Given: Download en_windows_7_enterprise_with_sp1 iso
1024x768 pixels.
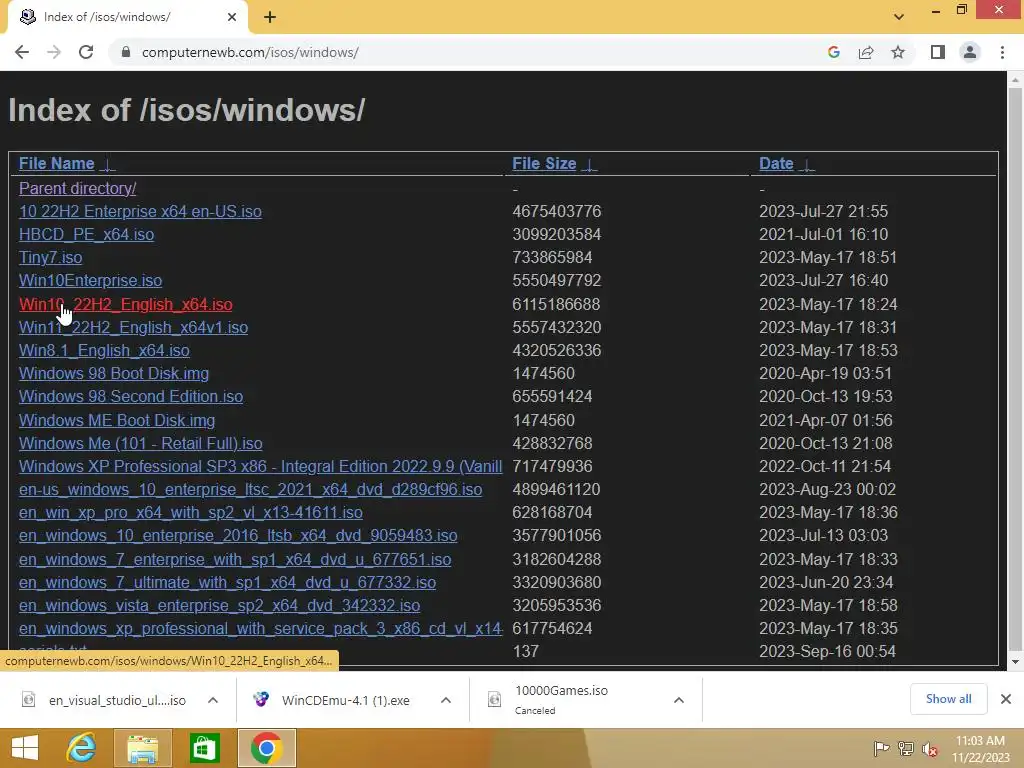Looking at the screenshot, I should point(235,559).
